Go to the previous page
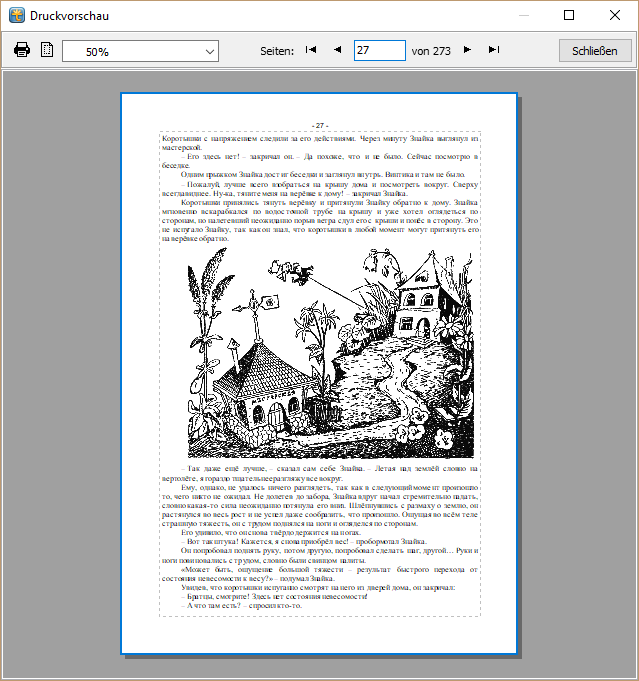Image resolution: width=639 pixels, height=681 pixels. (x=337, y=50)
